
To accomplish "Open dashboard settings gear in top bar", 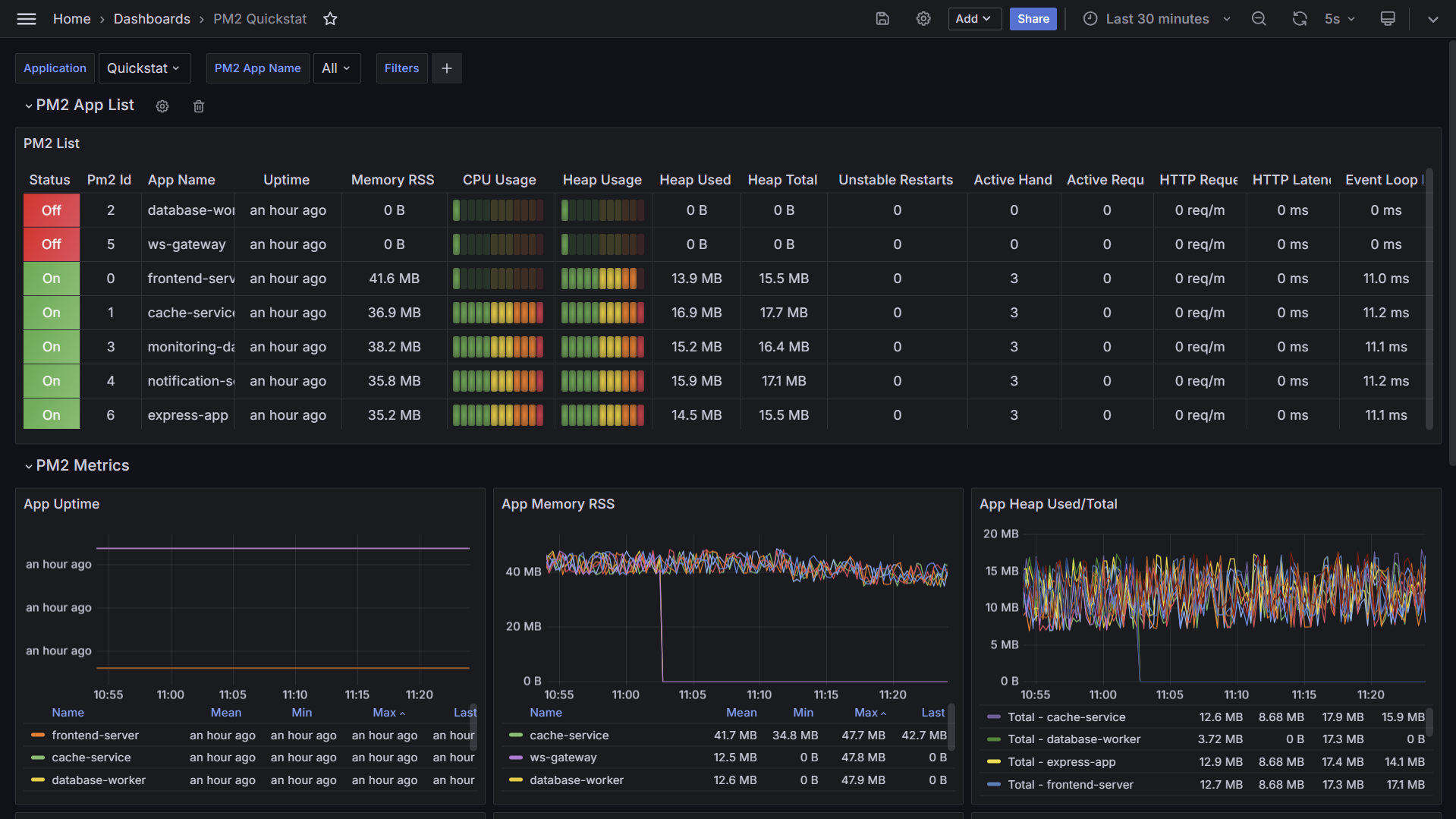I will coord(923,19).
